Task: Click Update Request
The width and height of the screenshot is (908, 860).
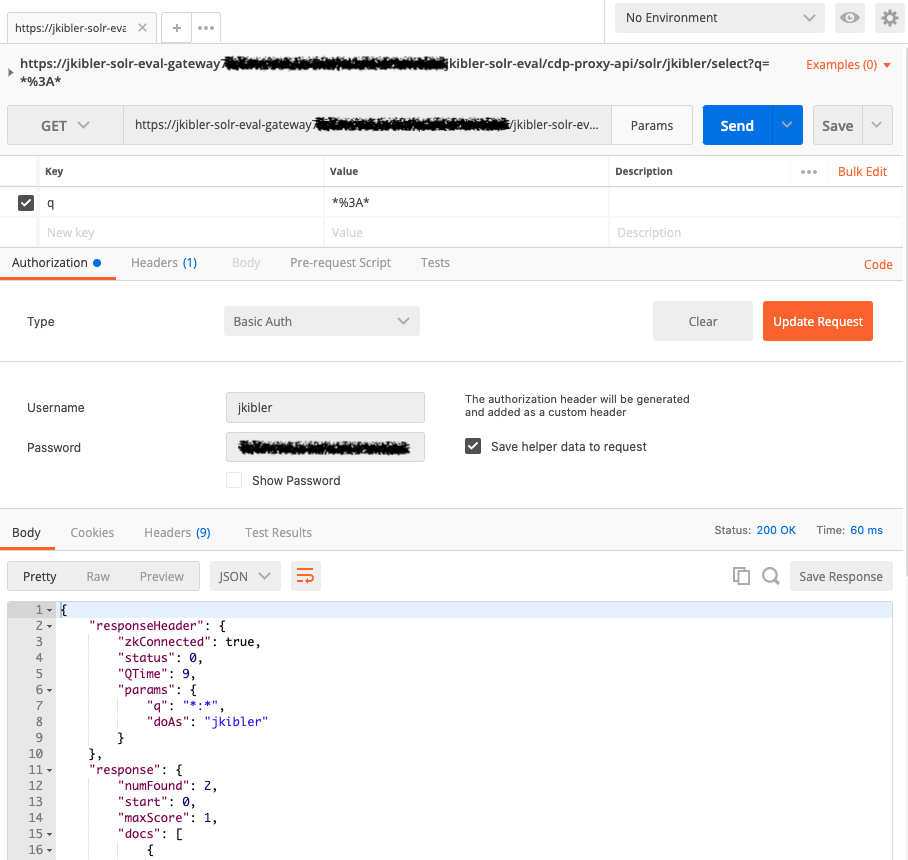Action: click(x=817, y=321)
